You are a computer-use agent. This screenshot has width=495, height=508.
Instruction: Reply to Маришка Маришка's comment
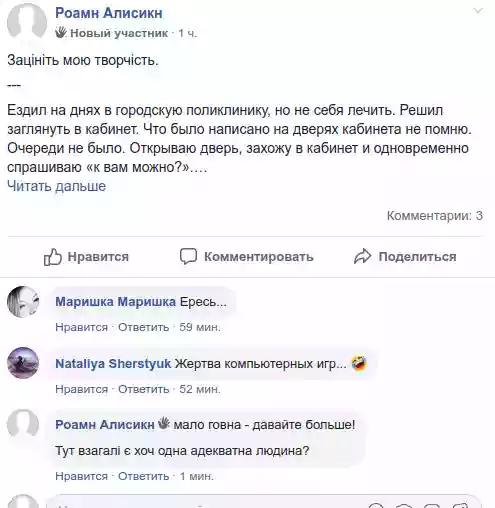click(x=143, y=327)
